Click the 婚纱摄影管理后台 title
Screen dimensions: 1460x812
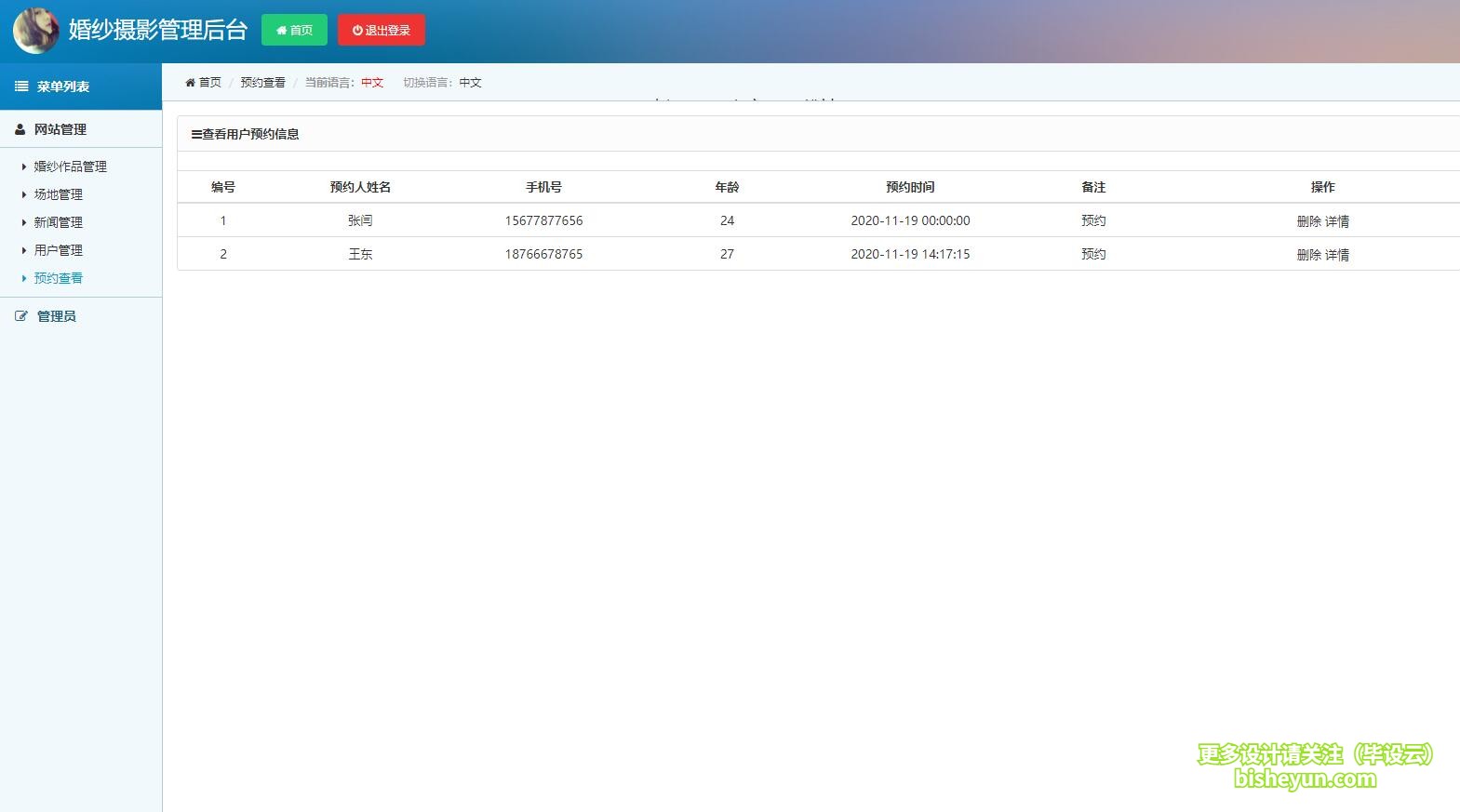pyautogui.click(x=158, y=30)
